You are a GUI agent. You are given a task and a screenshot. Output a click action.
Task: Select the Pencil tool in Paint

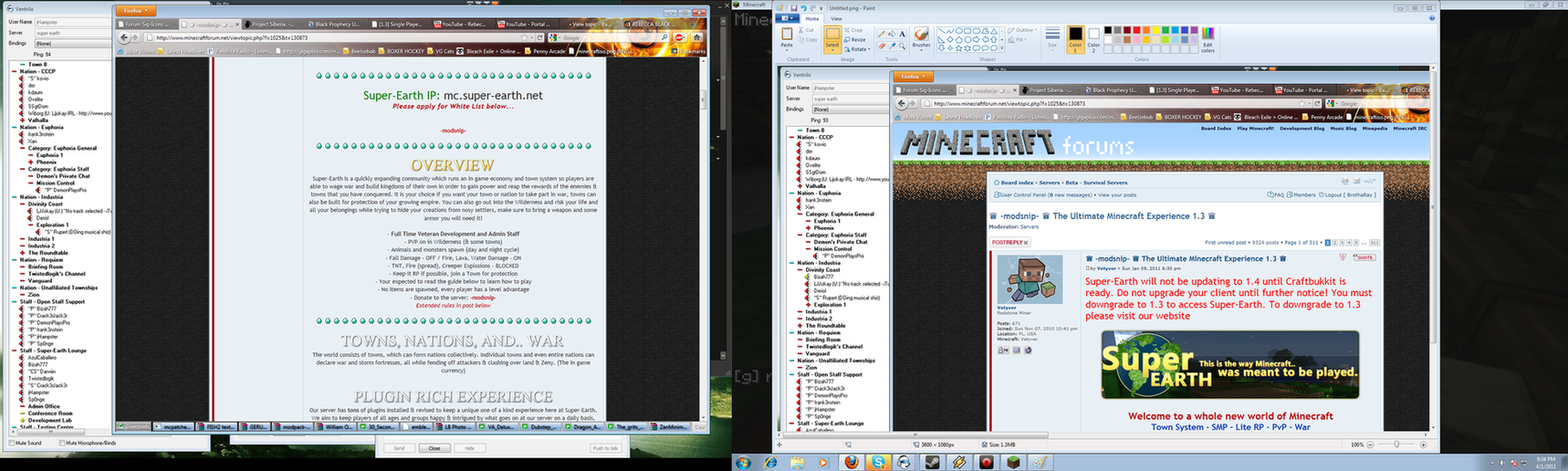[883, 34]
